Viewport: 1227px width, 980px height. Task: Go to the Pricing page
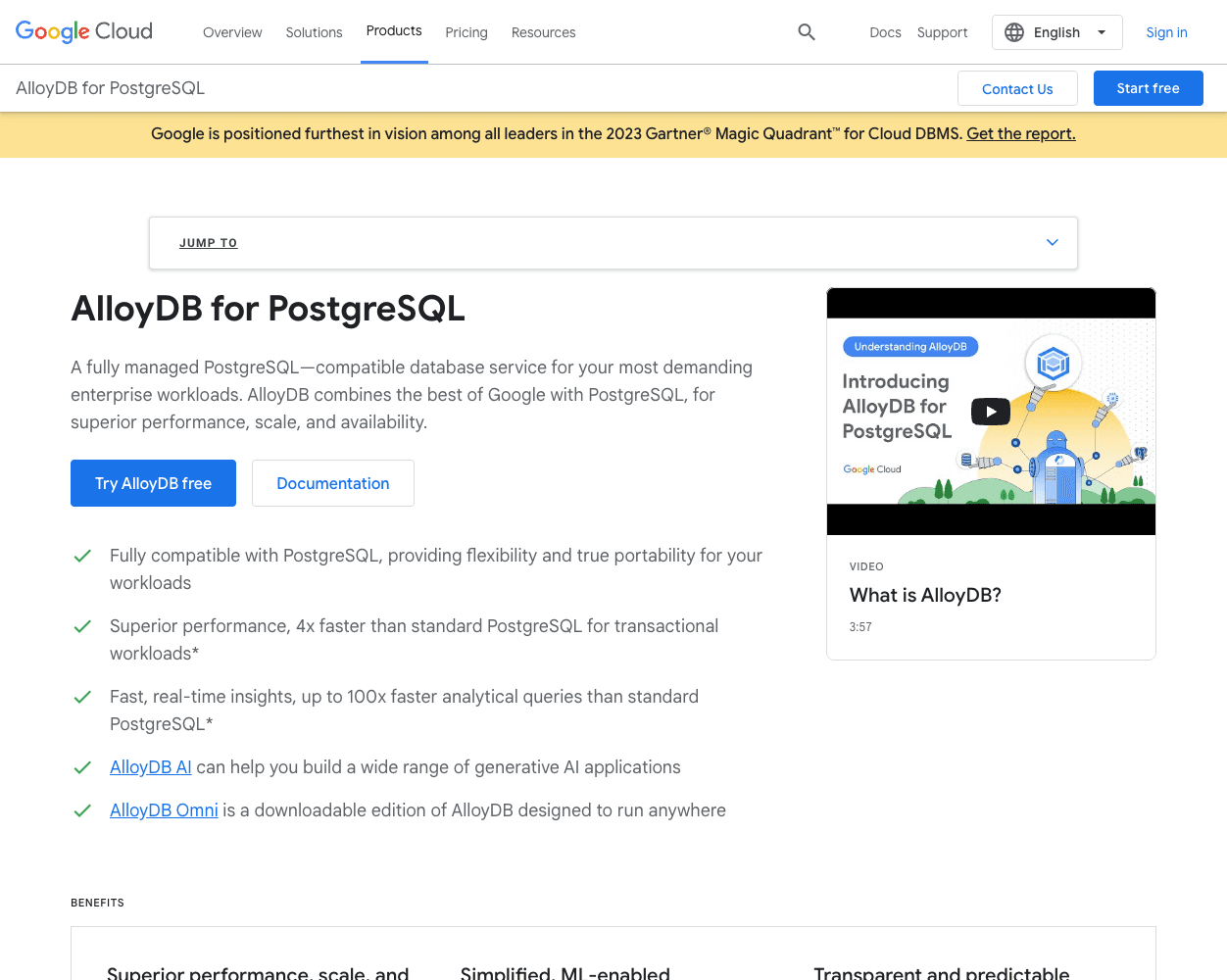466,32
